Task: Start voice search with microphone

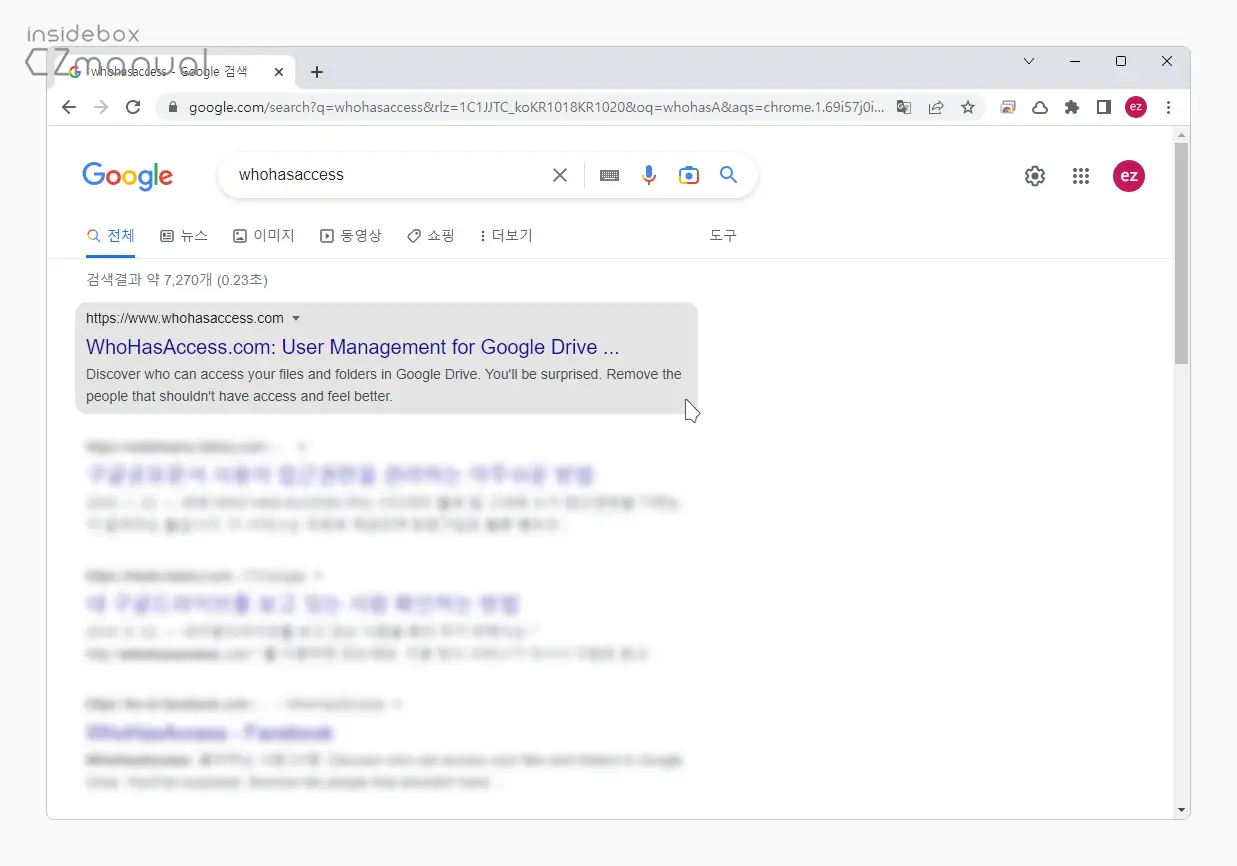Action: click(x=649, y=175)
